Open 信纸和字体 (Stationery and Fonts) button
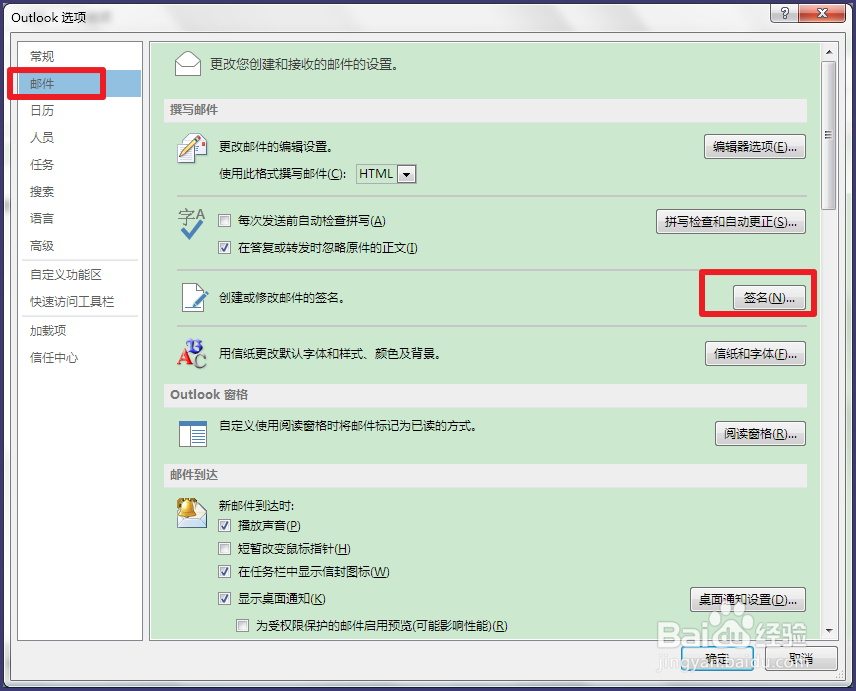This screenshot has height=691, width=856. click(x=755, y=354)
